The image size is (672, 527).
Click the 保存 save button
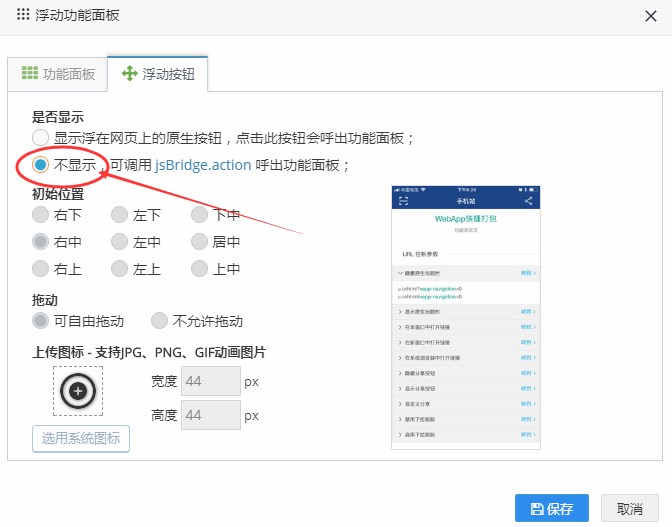point(552,508)
